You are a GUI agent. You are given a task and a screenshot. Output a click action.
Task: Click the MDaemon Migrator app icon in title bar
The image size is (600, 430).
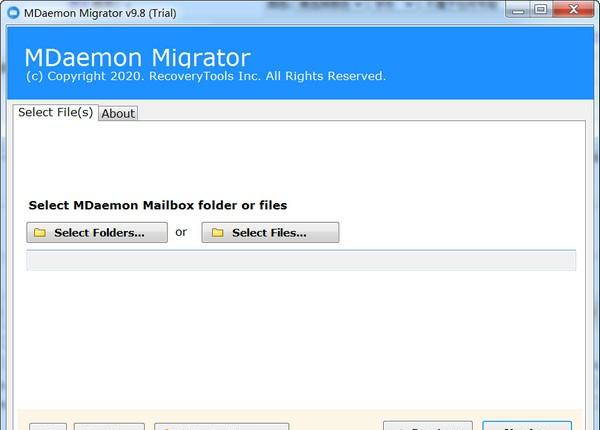click(13, 13)
